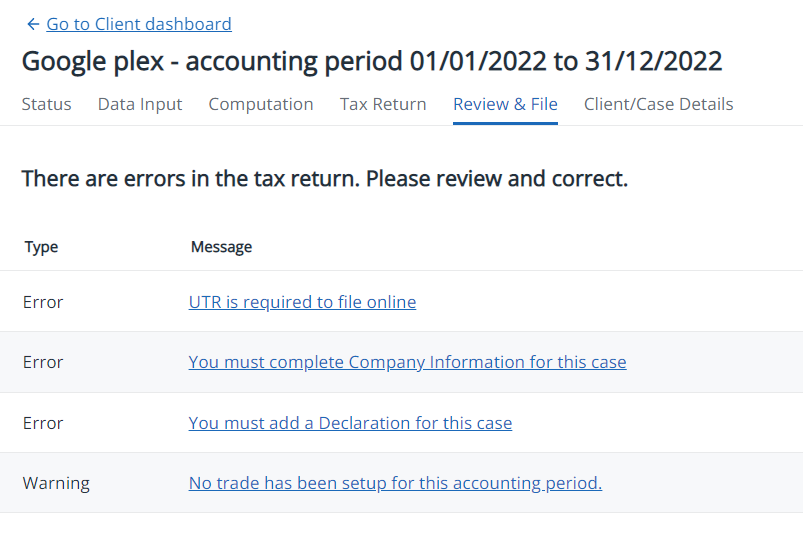The image size is (803, 539).
Task: Open the Go to Client dashboard link
Action: 139,24
